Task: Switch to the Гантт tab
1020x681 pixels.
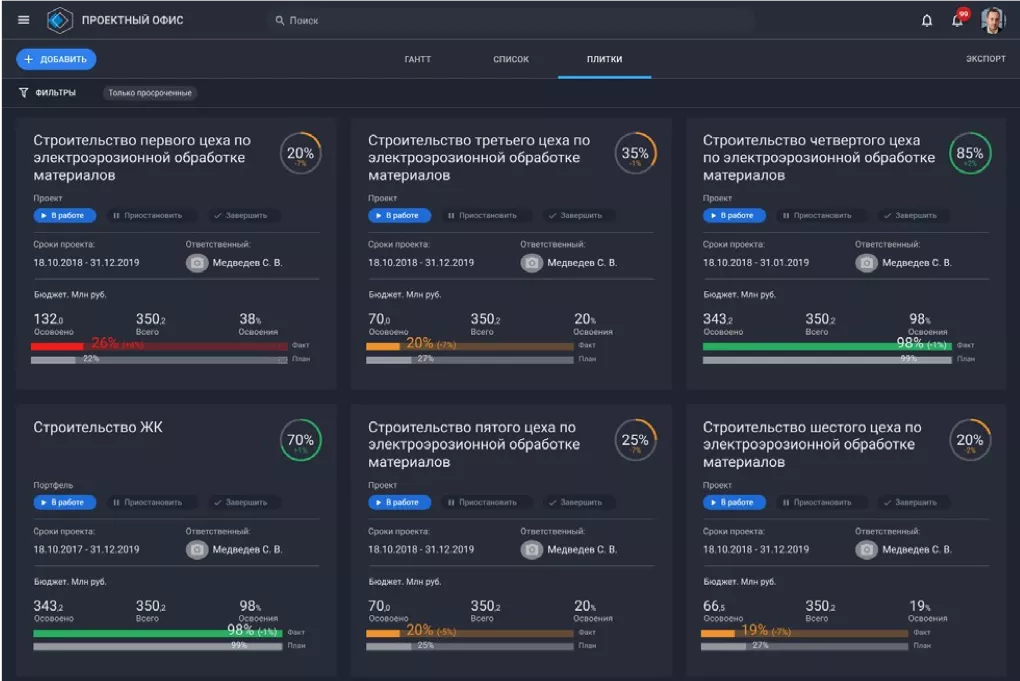Action: (x=417, y=59)
